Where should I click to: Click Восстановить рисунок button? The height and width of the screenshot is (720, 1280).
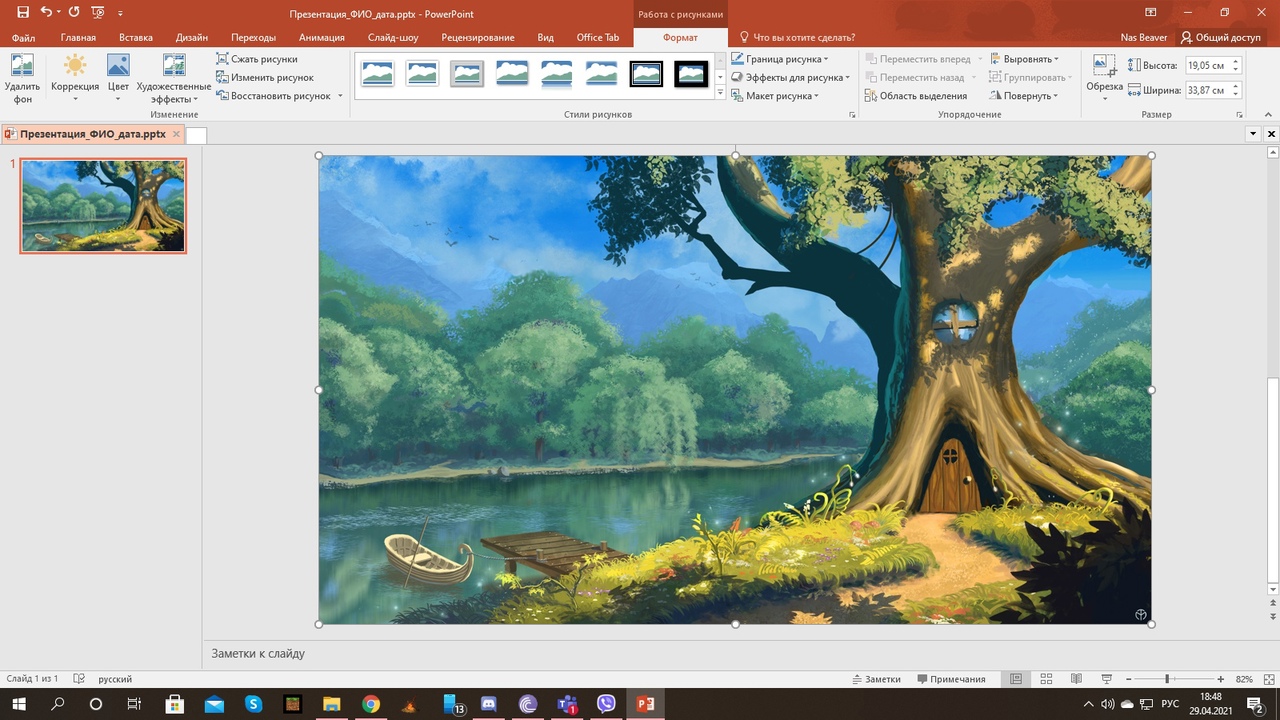[x=273, y=96]
